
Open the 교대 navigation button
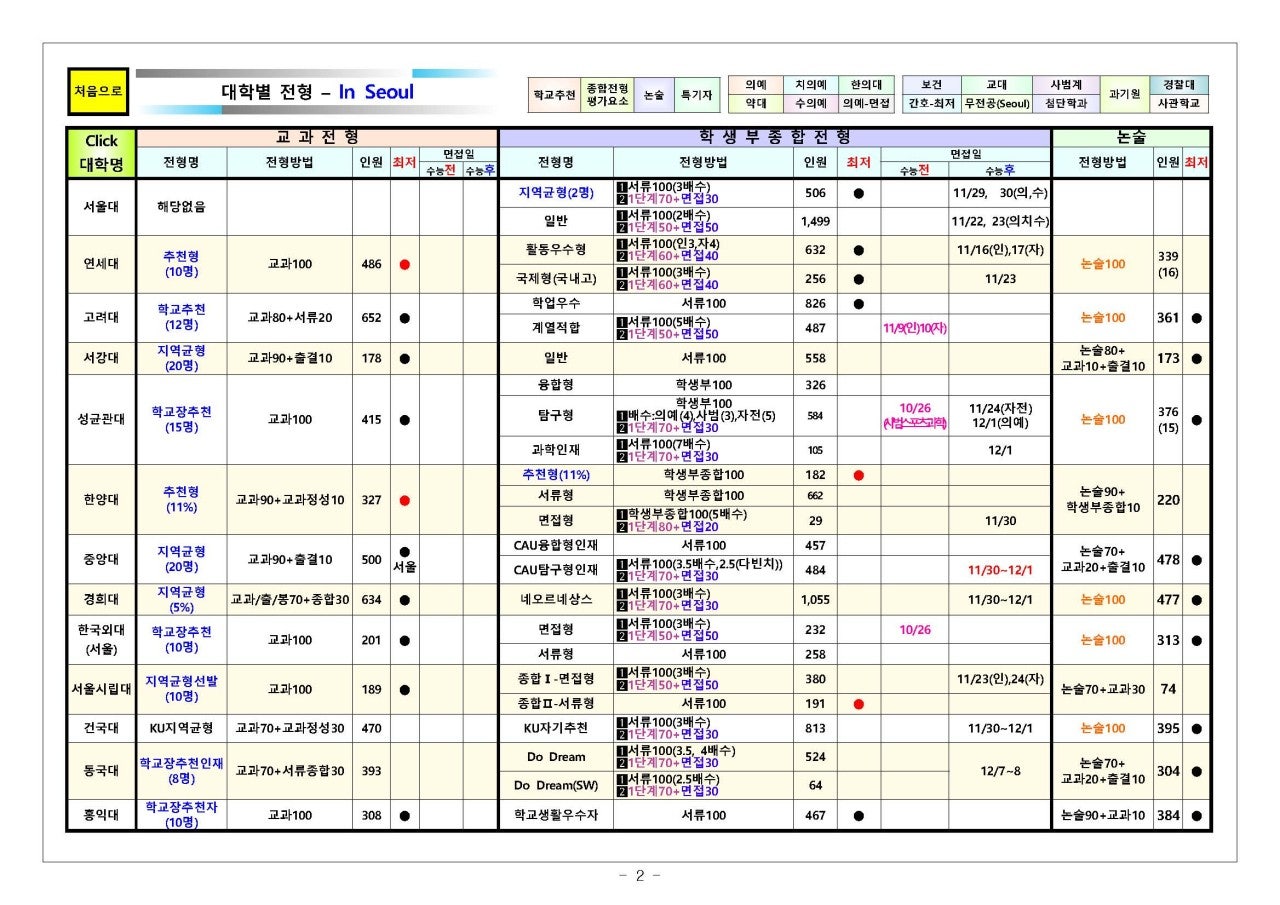[x=997, y=86]
